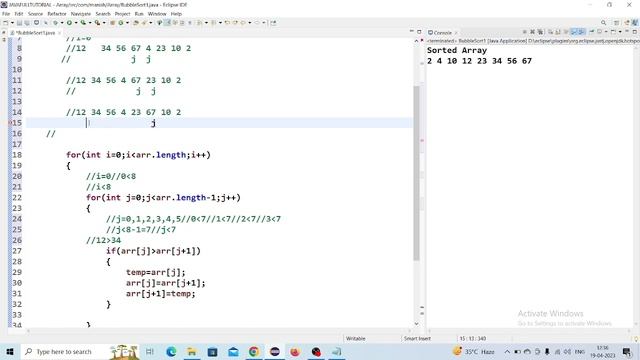The height and width of the screenshot is (360, 640).
Task: Open the New file dropdown arrow
Action: click(x=12, y=23)
